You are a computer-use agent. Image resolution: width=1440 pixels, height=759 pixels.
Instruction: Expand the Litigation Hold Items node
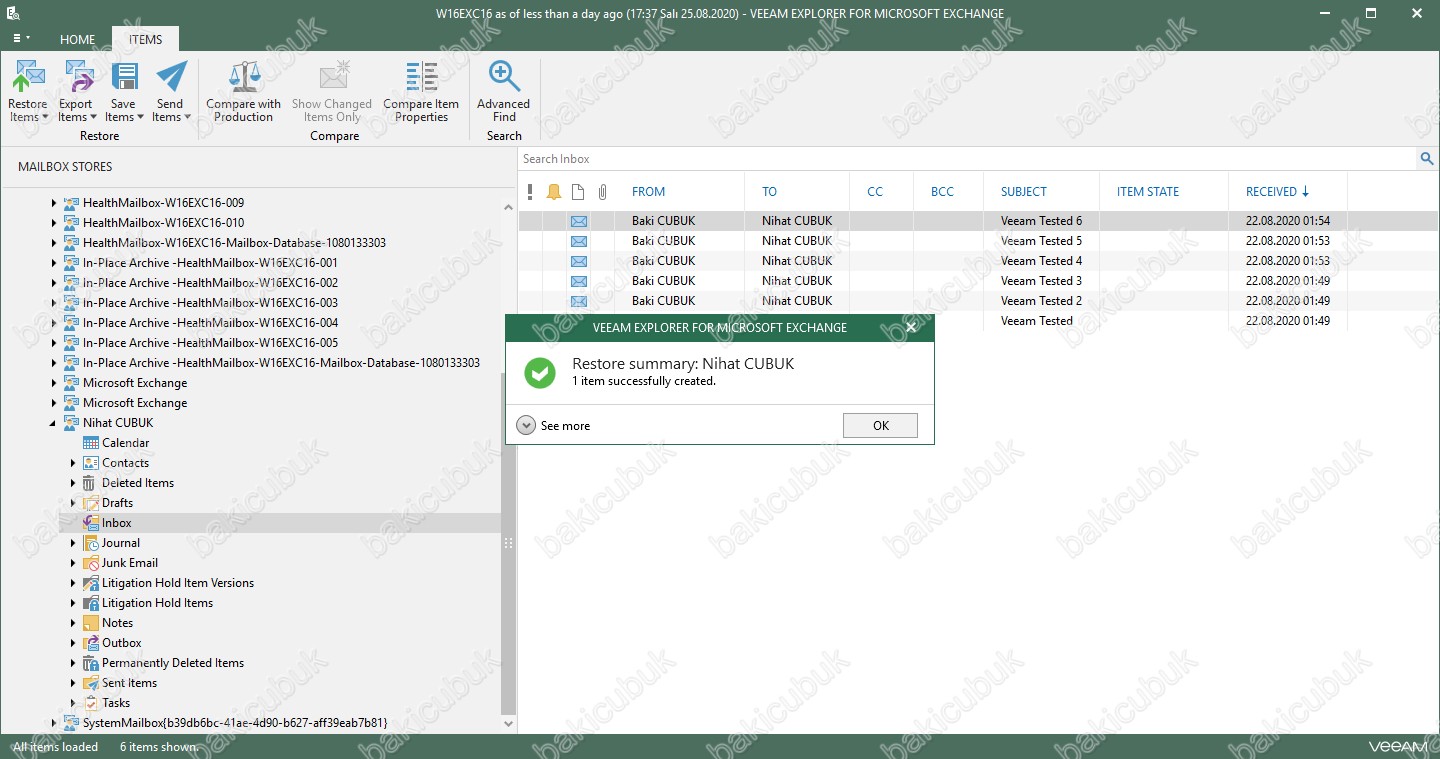pos(73,603)
